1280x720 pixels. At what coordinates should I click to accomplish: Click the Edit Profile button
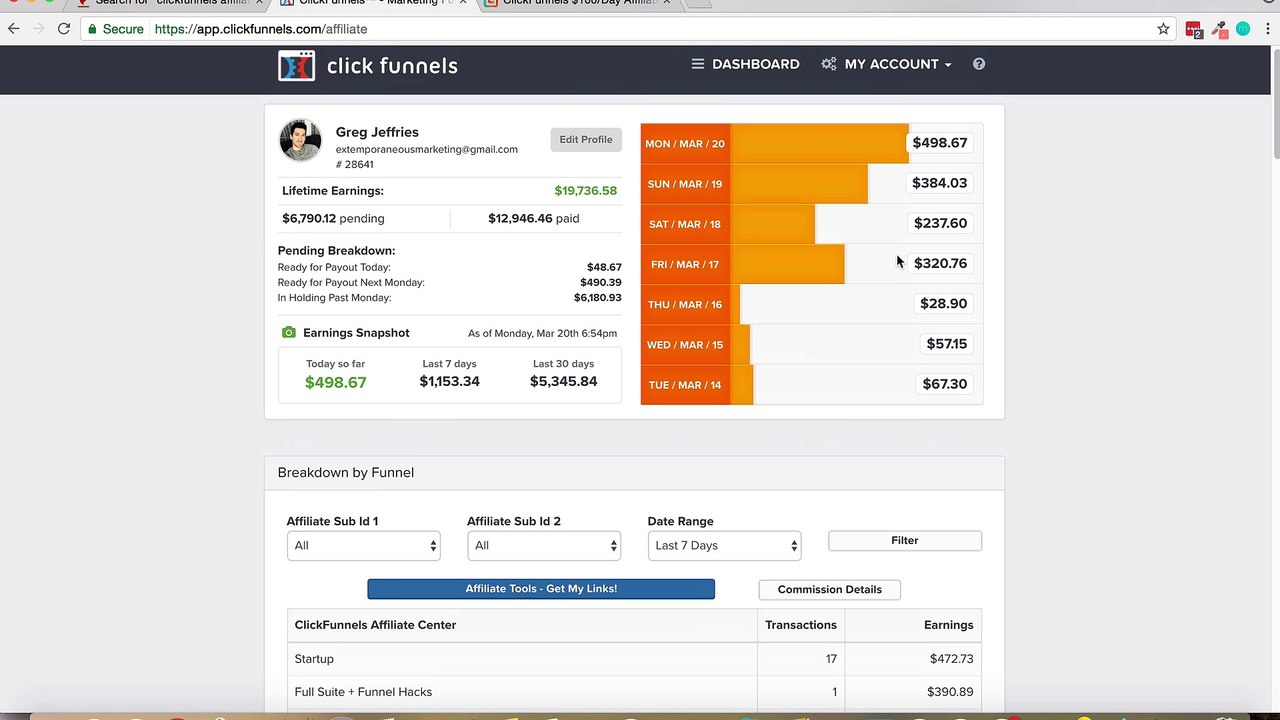pos(586,140)
